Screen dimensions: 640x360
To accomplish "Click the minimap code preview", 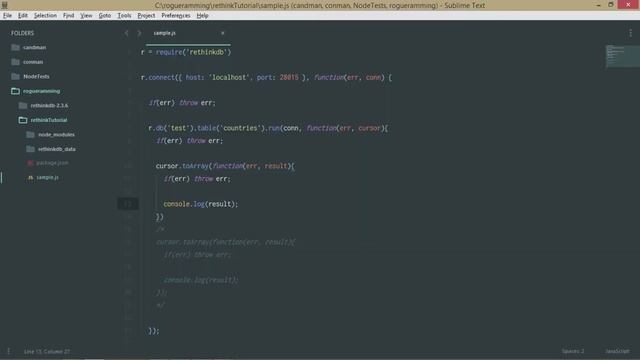I will pos(622,56).
